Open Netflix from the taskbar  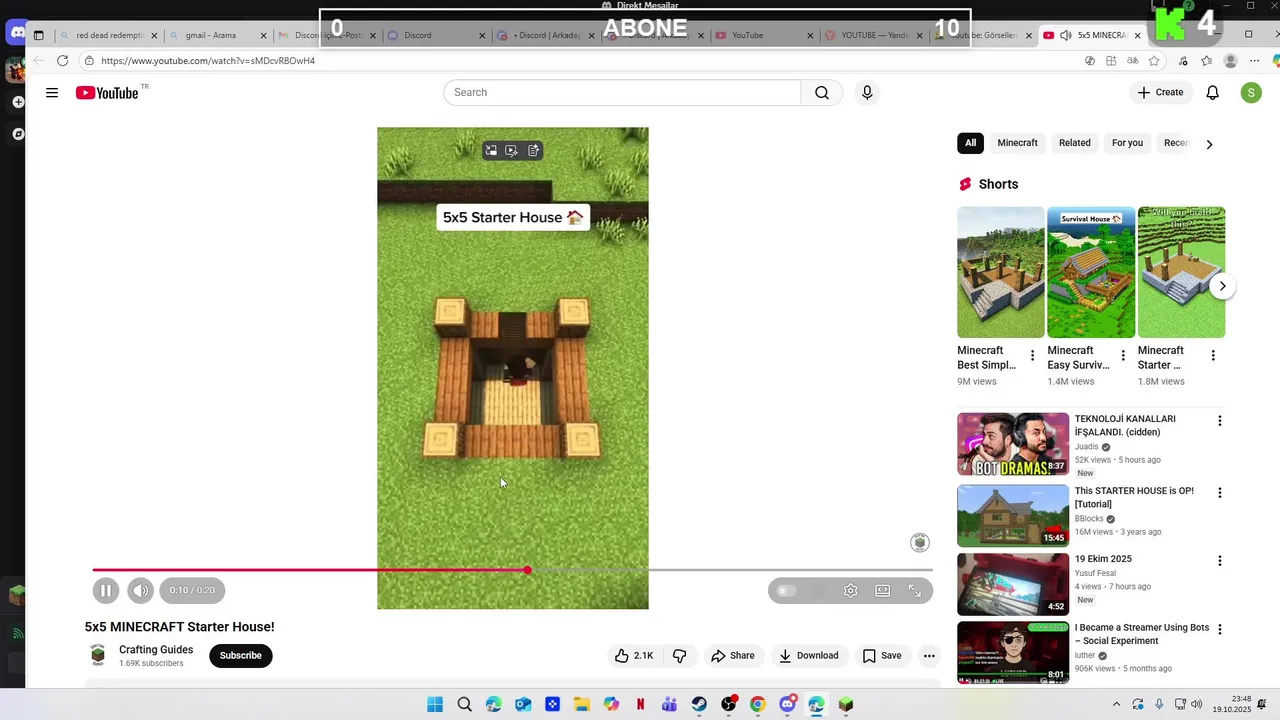[640, 705]
